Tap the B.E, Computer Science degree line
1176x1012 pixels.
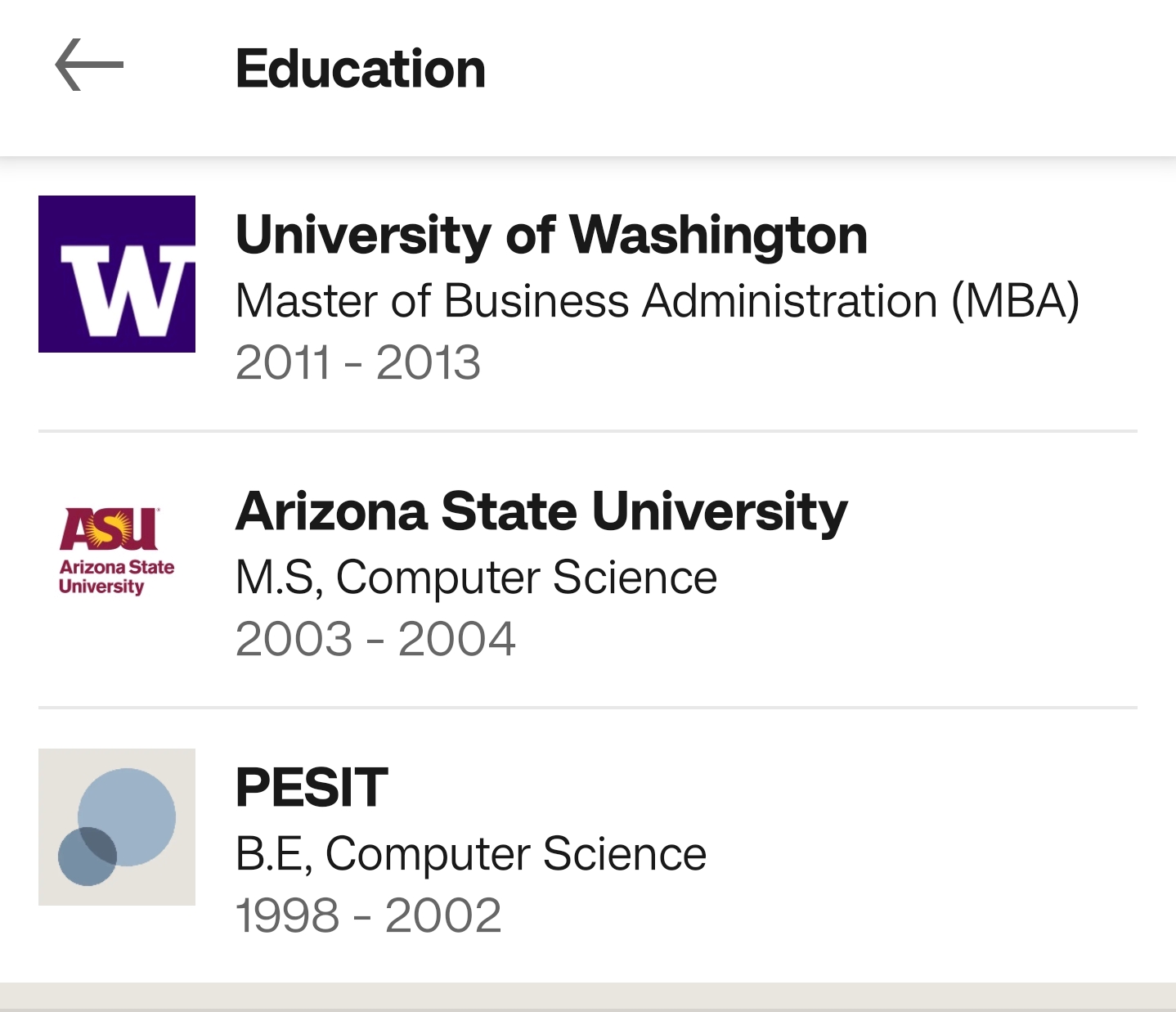(x=470, y=853)
